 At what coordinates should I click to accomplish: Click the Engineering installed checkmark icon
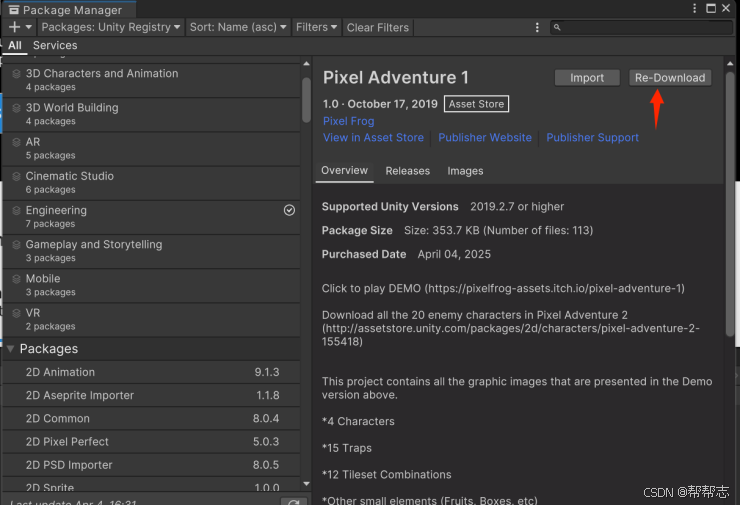coord(289,210)
